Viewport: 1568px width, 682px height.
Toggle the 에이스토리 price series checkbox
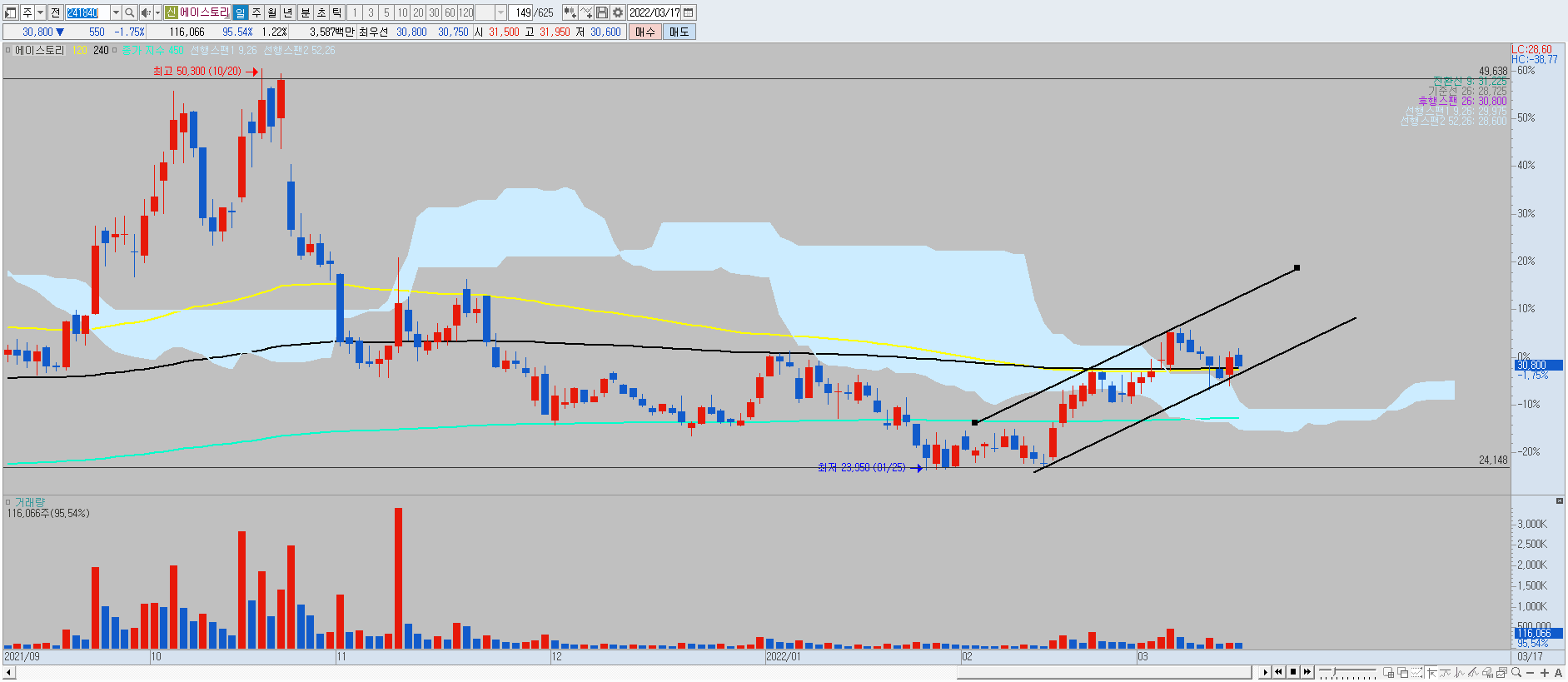[x=7, y=51]
